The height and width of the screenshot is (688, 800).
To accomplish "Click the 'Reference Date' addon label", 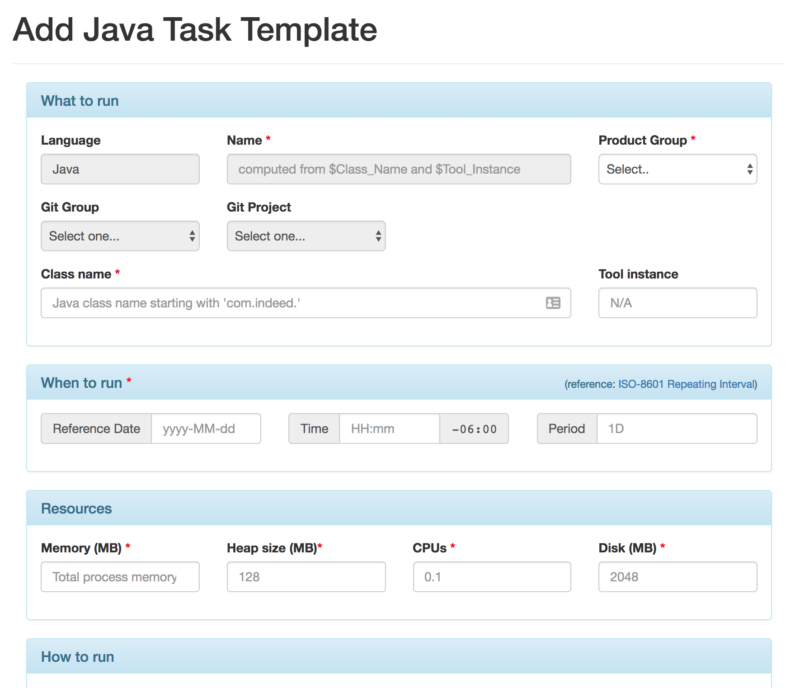I will (96, 429).
